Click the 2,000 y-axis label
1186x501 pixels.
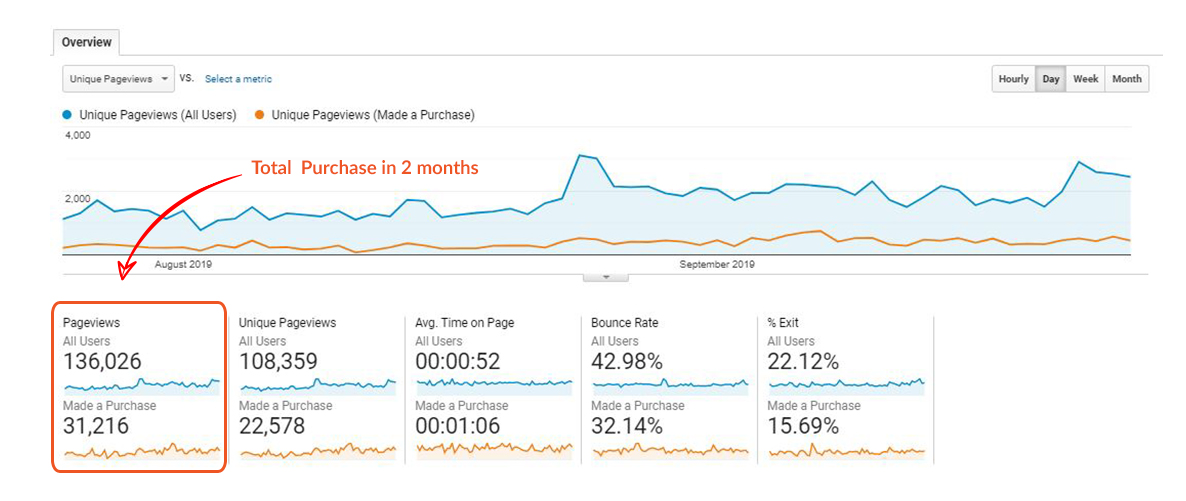(x=76, y=199)
